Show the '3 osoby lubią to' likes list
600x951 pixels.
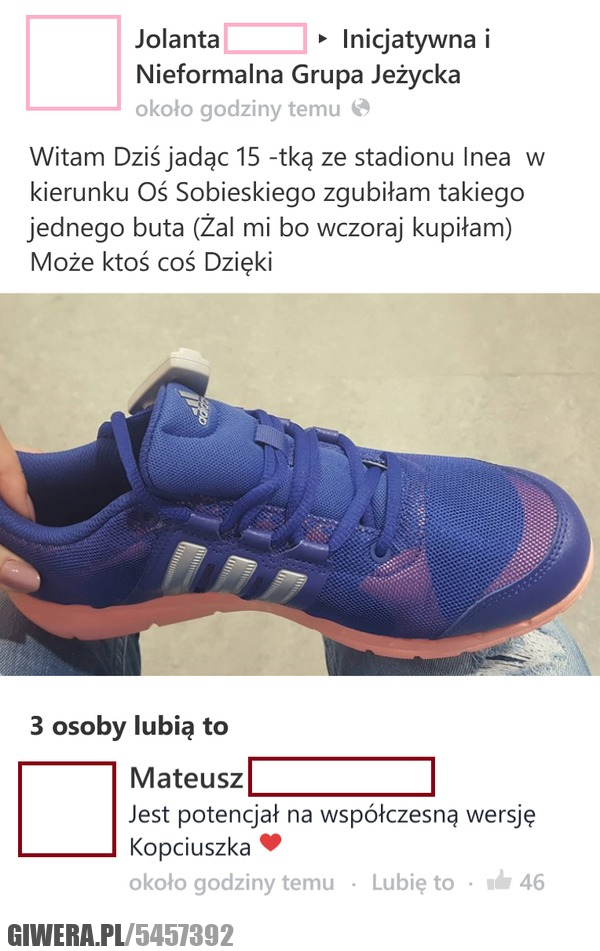tap(129, 726)
